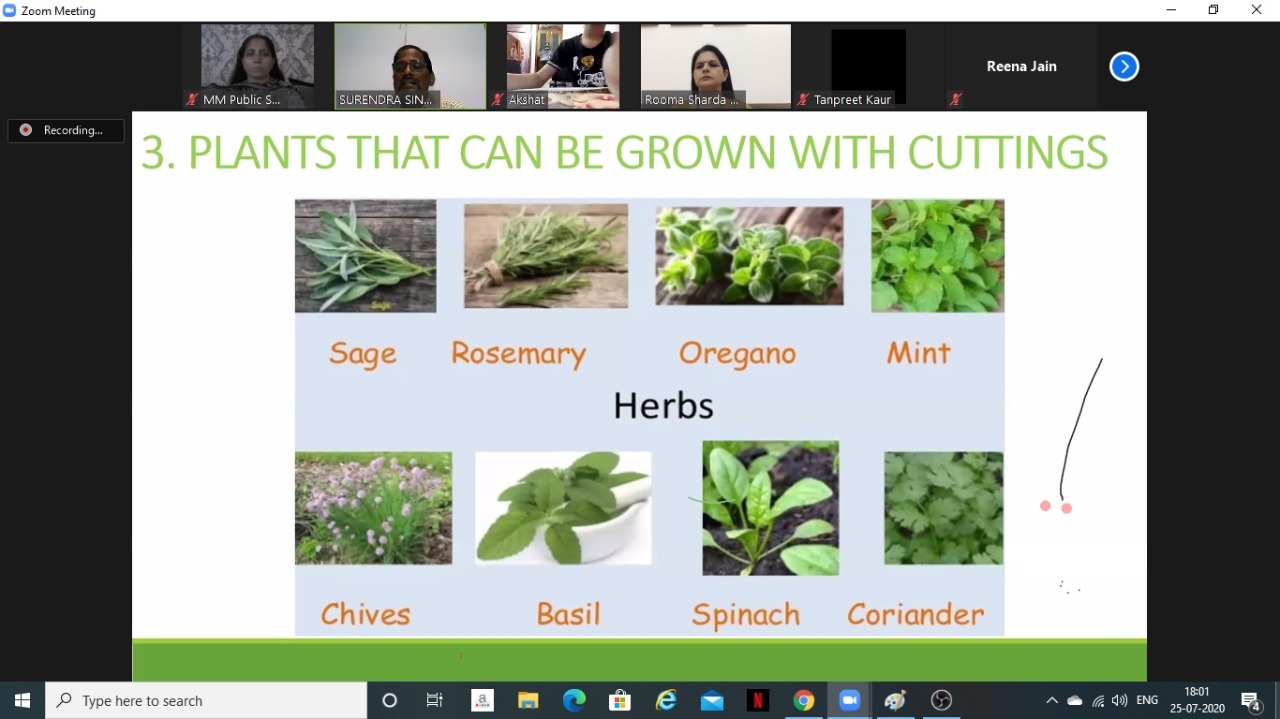The height and width of the screenshot is (719, 1280).
Task: Open File Explorer from taskbar
Action: tap(528, 701)
